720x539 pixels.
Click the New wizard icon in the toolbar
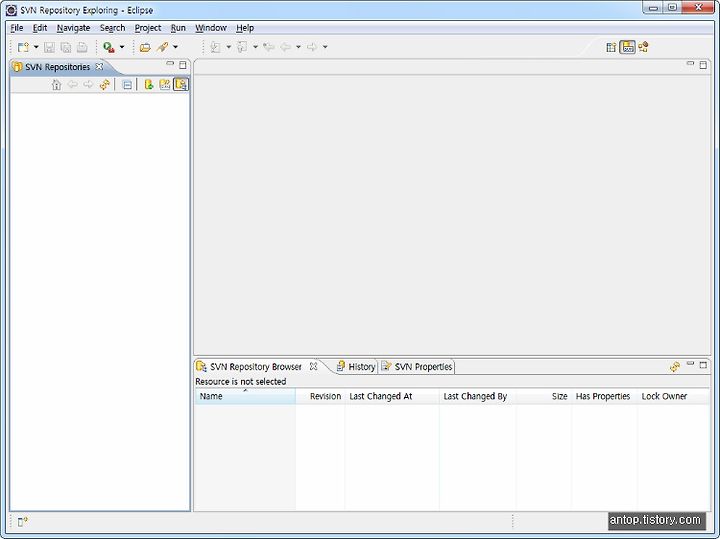pos(23,47)
